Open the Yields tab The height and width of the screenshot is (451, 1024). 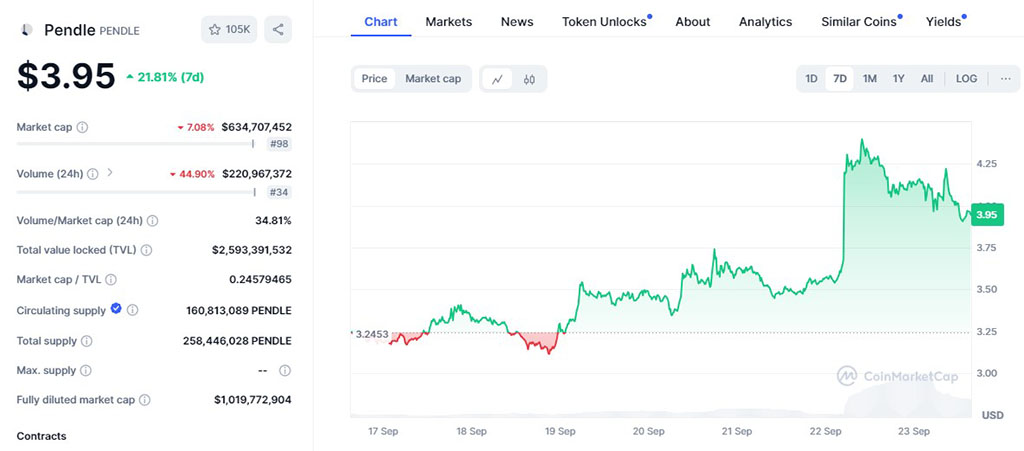tap(944, 22)
